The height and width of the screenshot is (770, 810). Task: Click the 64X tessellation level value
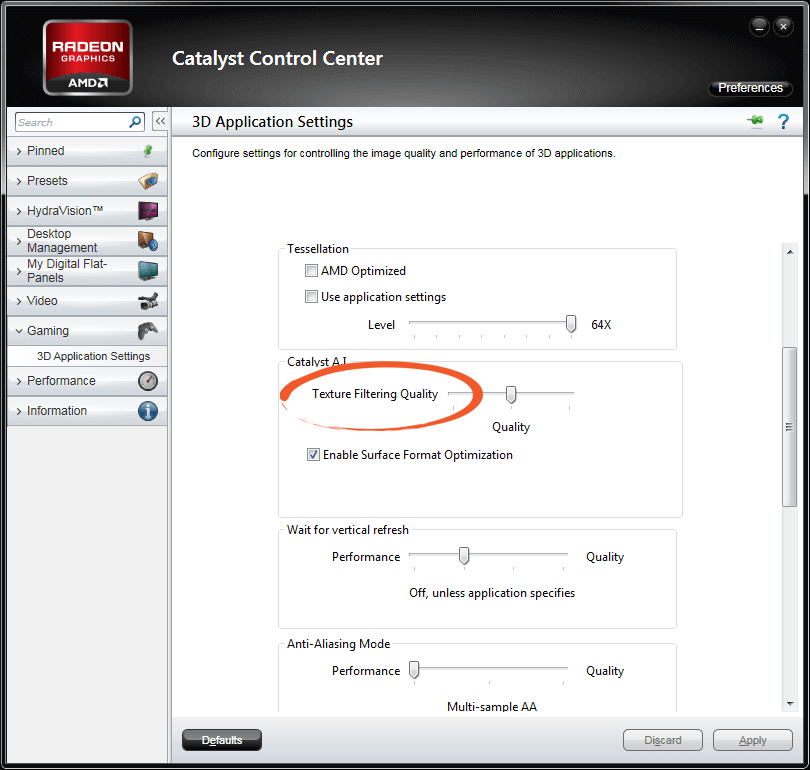601,325
